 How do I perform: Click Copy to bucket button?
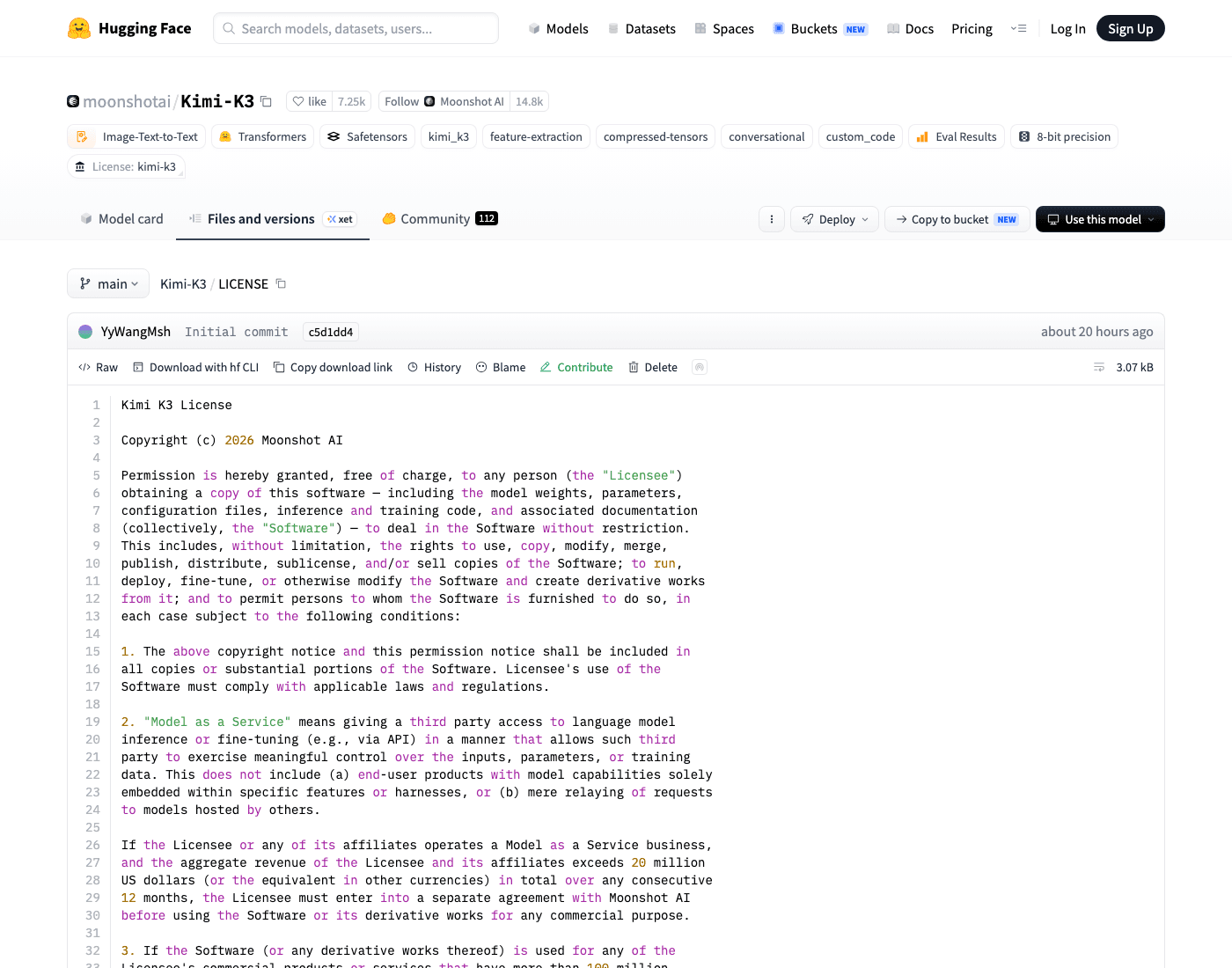click(x=957, y=219)
